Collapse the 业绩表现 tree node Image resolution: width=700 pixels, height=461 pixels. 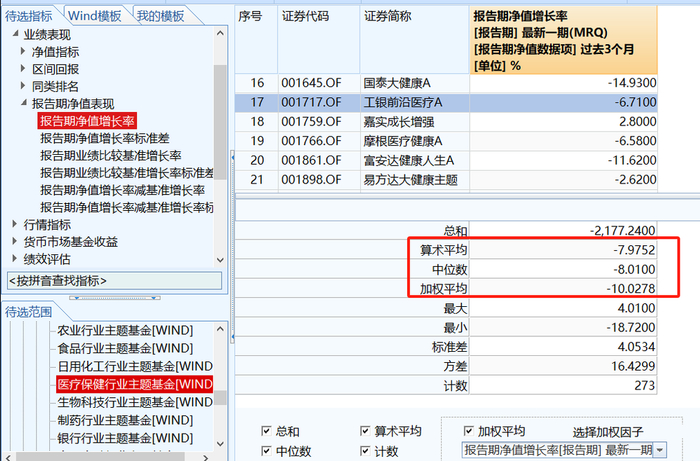pyautogui.click(x=16, y=33)
